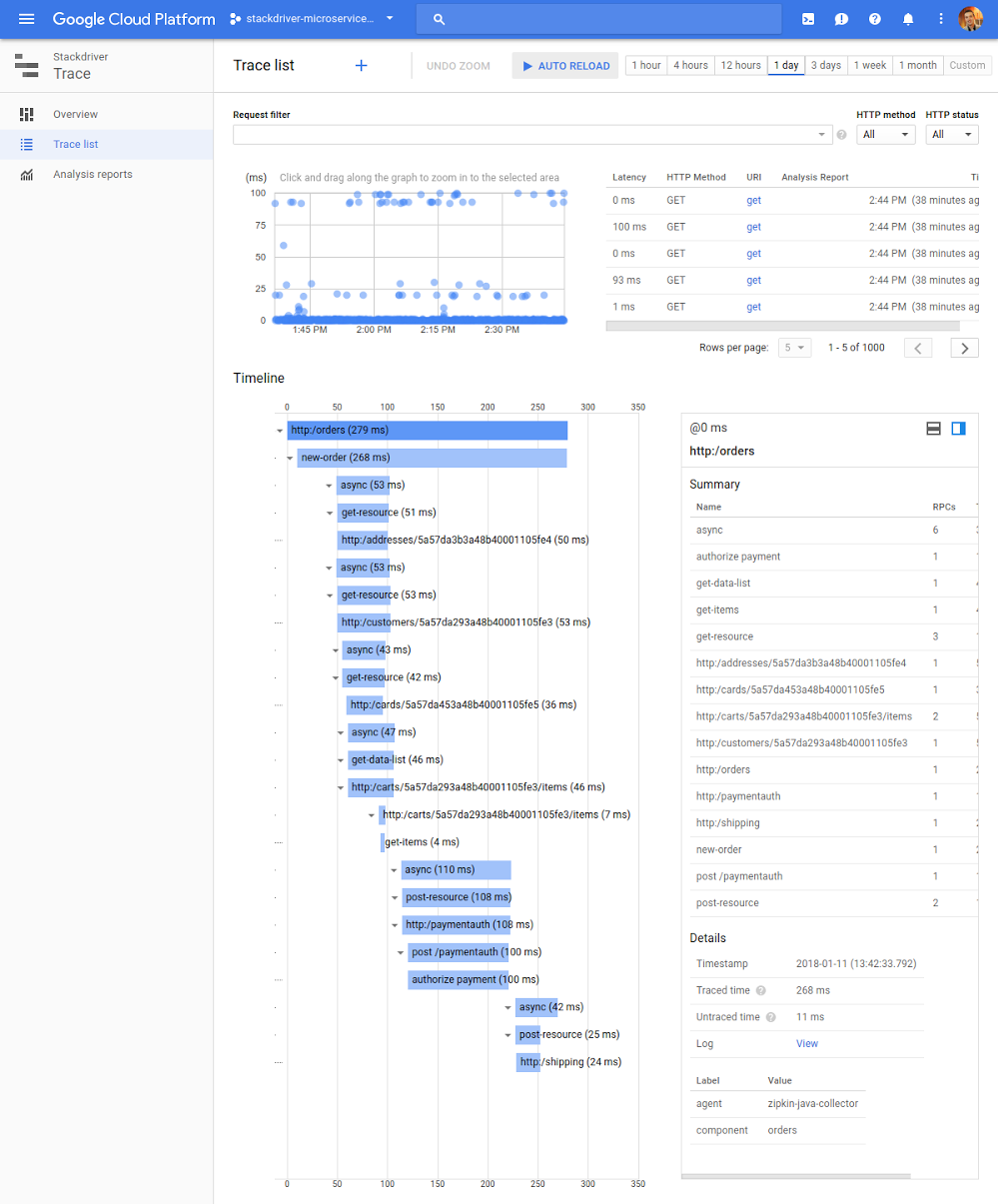Image resolution: width=998 pixels, height=1204 pixels.
Task: Select the 1 month time range
Action: [x=918, y=66]
